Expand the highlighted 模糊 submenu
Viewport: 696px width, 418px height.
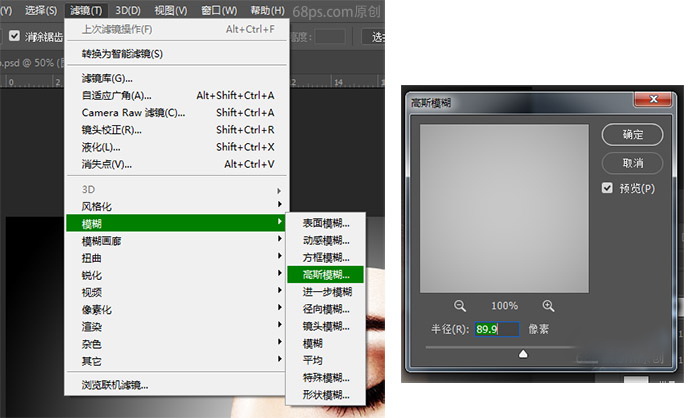[176, 223]
